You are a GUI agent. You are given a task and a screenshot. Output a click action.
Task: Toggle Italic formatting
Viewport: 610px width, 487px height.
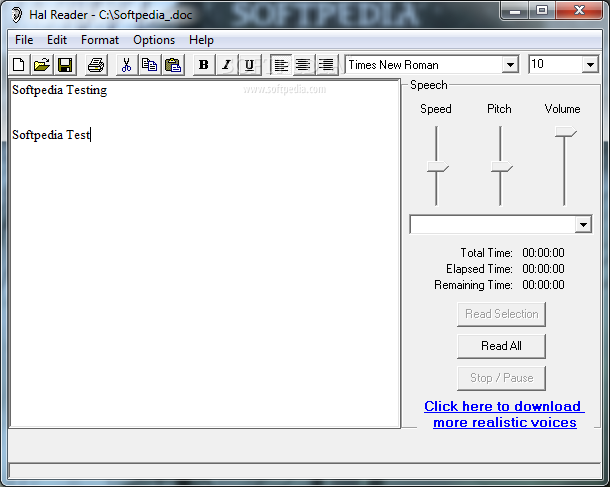pos(226,65)
